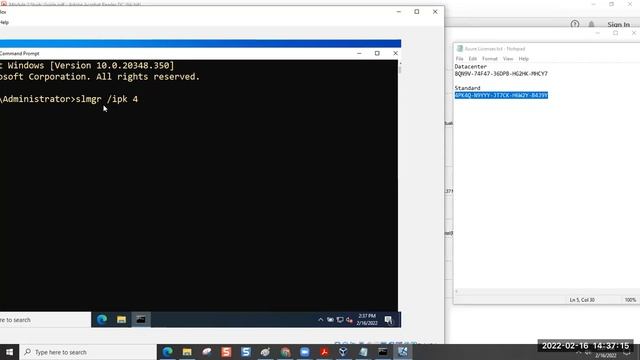
Task: Open File Explorer on the host taskbar
Action: [187, 352]
